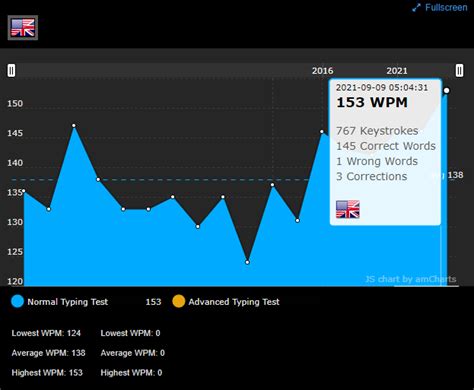Click the 2021-09-09 05:04:31 timestamp

point(382,88)
